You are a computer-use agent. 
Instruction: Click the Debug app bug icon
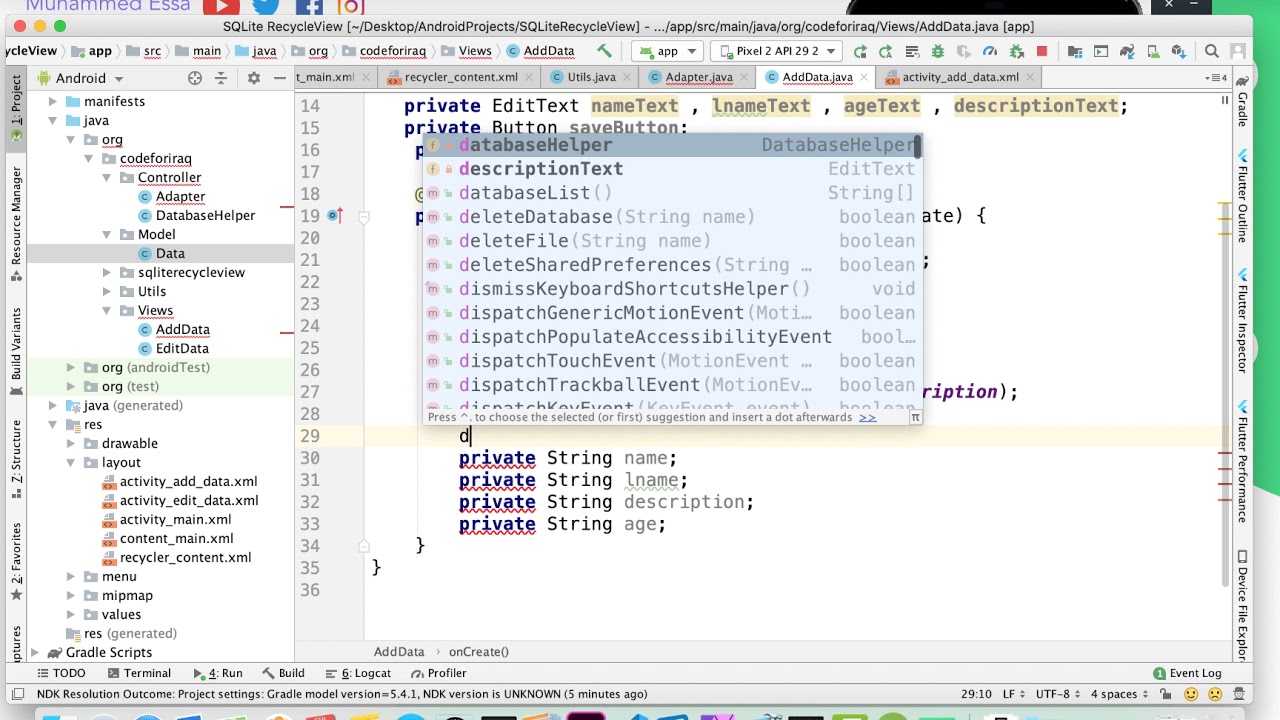[x=938, y=51]
